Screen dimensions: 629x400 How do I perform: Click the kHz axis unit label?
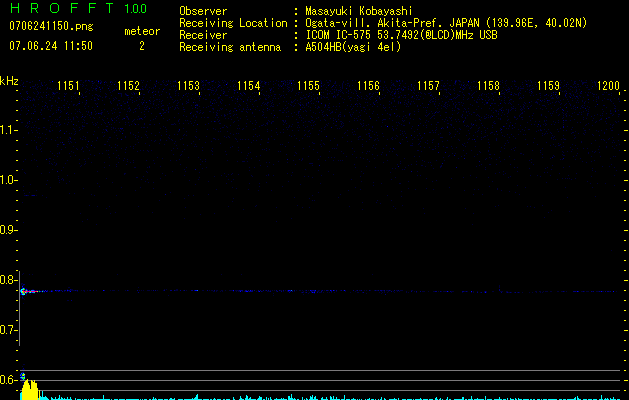click(9, 81)
